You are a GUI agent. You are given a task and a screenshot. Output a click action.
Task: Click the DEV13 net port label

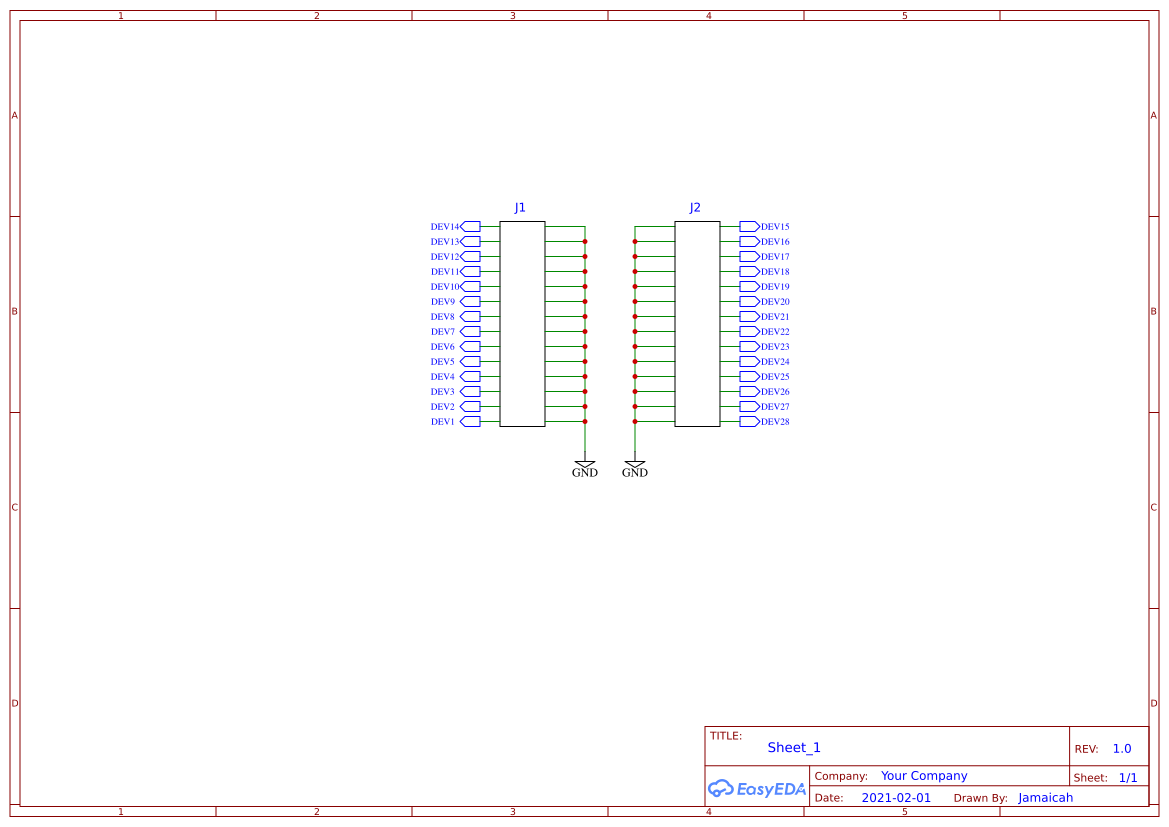[x=445, y=242]
